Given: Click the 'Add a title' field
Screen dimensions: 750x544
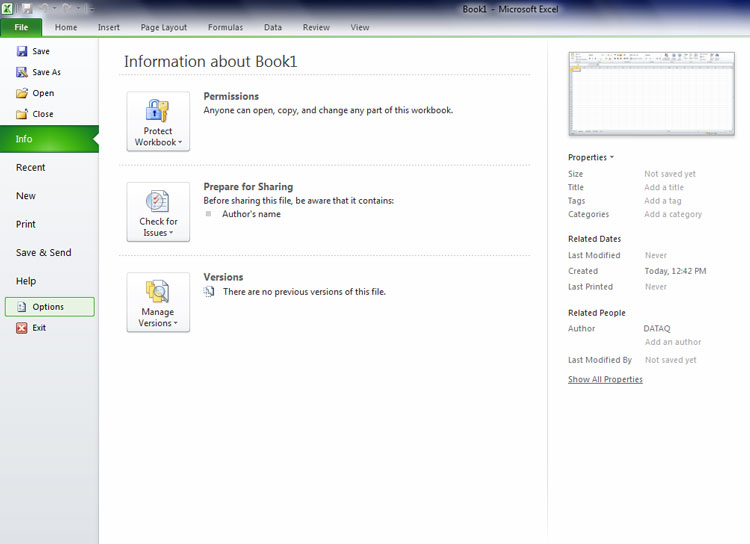Looking at the screenshot, I should click(x=664, y=187).
